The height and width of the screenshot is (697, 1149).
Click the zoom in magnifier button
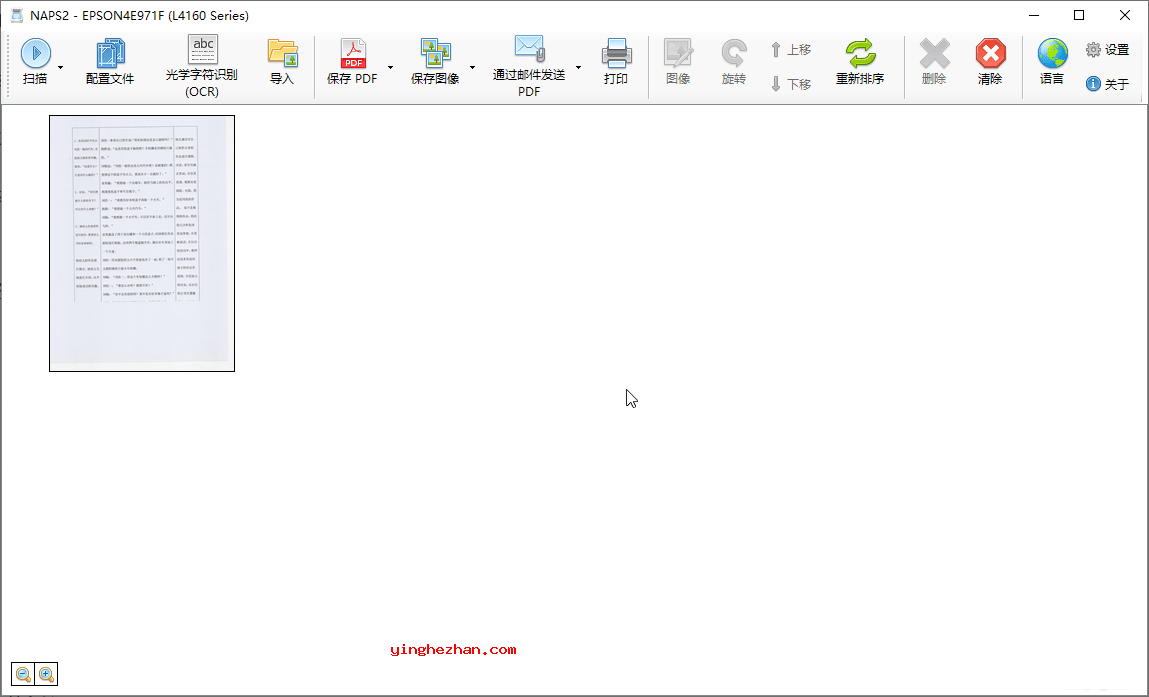[x=46, y=675]
